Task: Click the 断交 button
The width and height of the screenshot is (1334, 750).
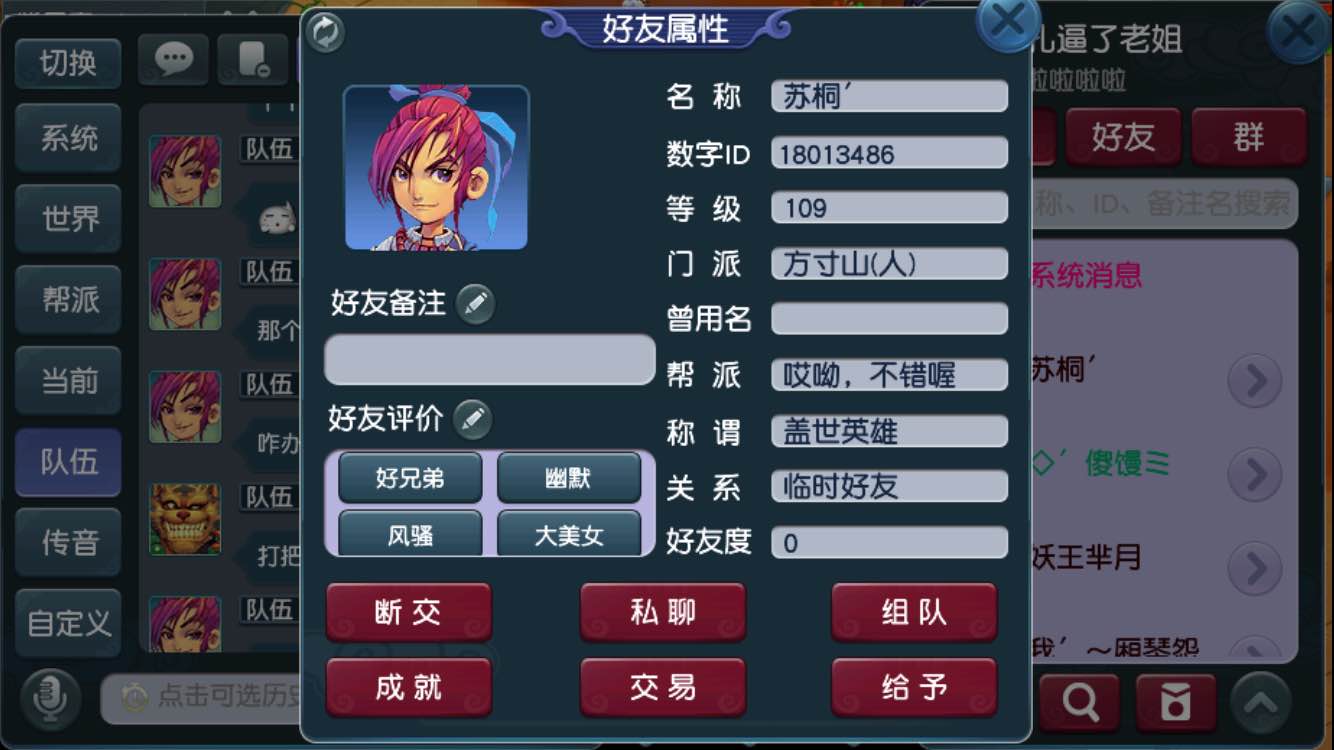Action: click(409, 612)
